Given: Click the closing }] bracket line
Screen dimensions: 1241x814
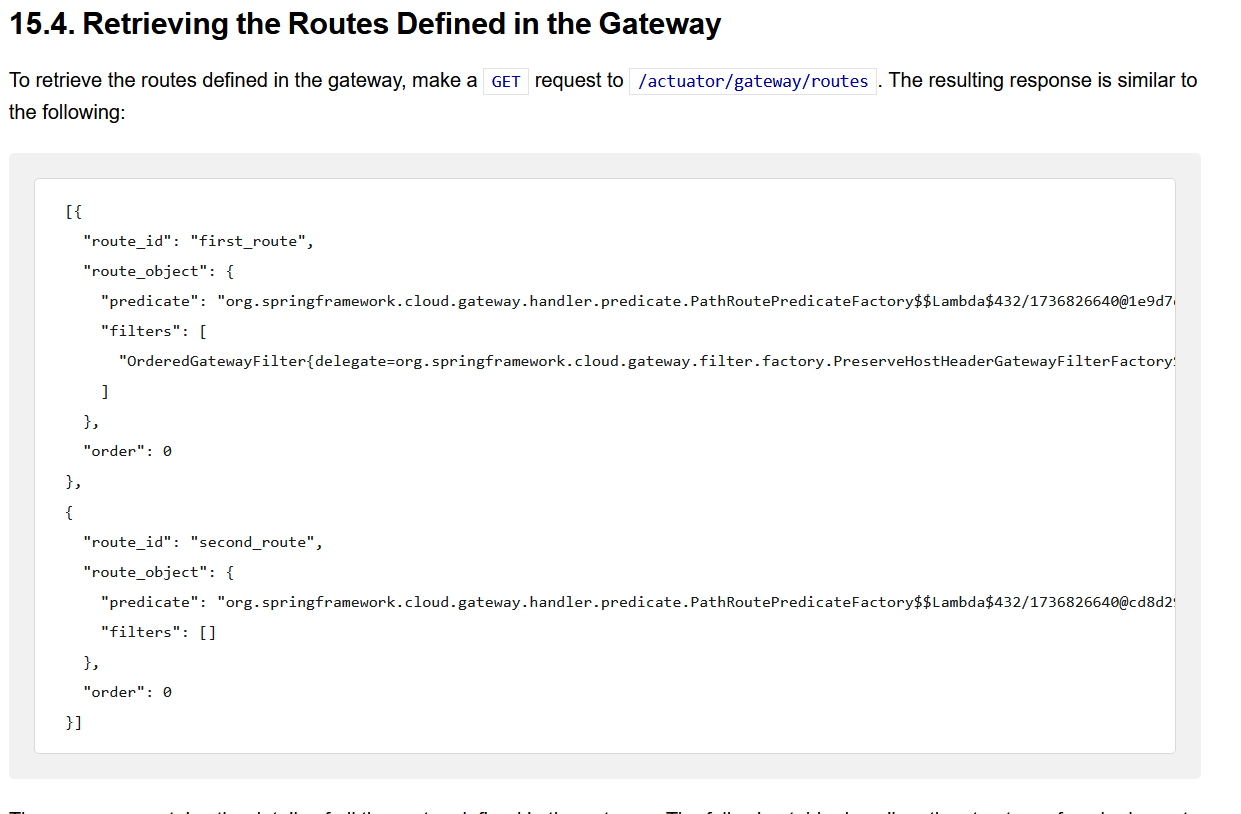Looking at the screenshot, I should (x=74, y=722).
